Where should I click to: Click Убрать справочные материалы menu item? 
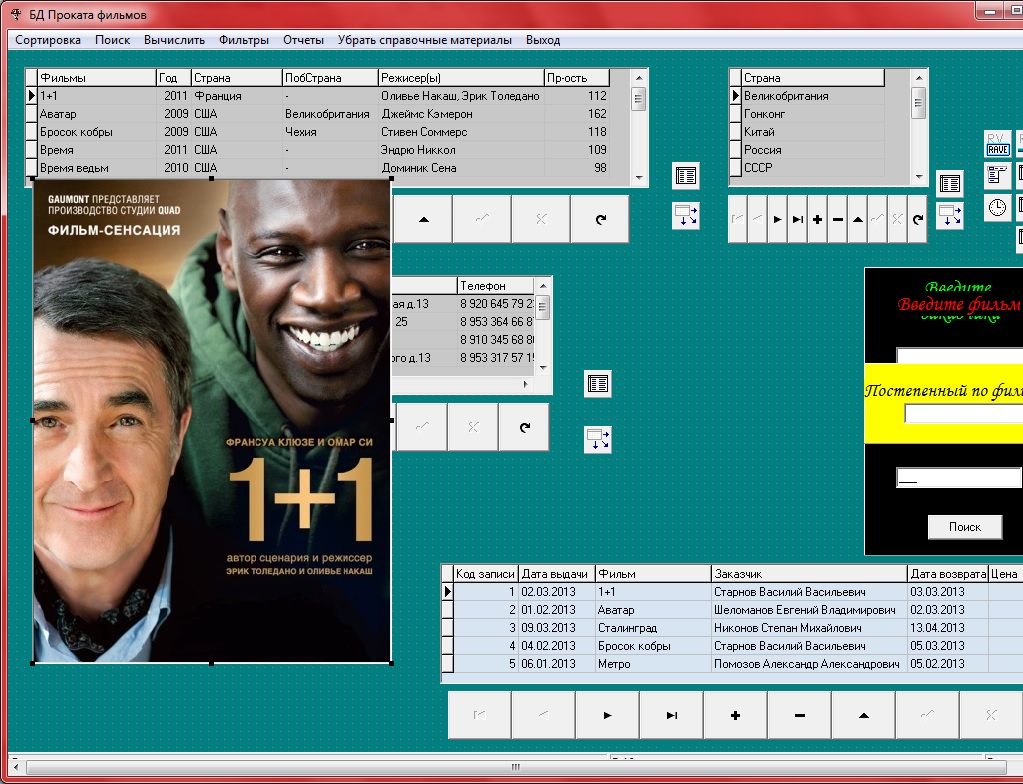(425, 40)
